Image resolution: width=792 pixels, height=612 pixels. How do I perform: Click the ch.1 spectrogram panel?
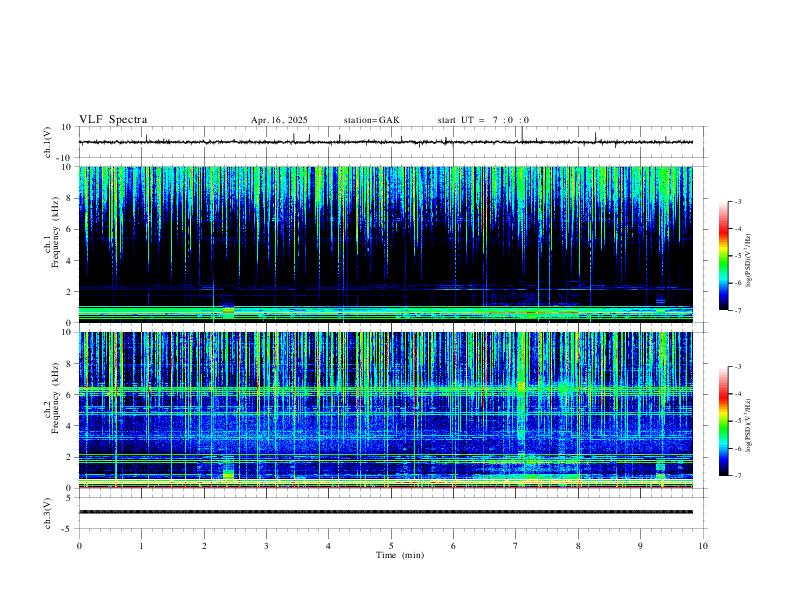386,244
